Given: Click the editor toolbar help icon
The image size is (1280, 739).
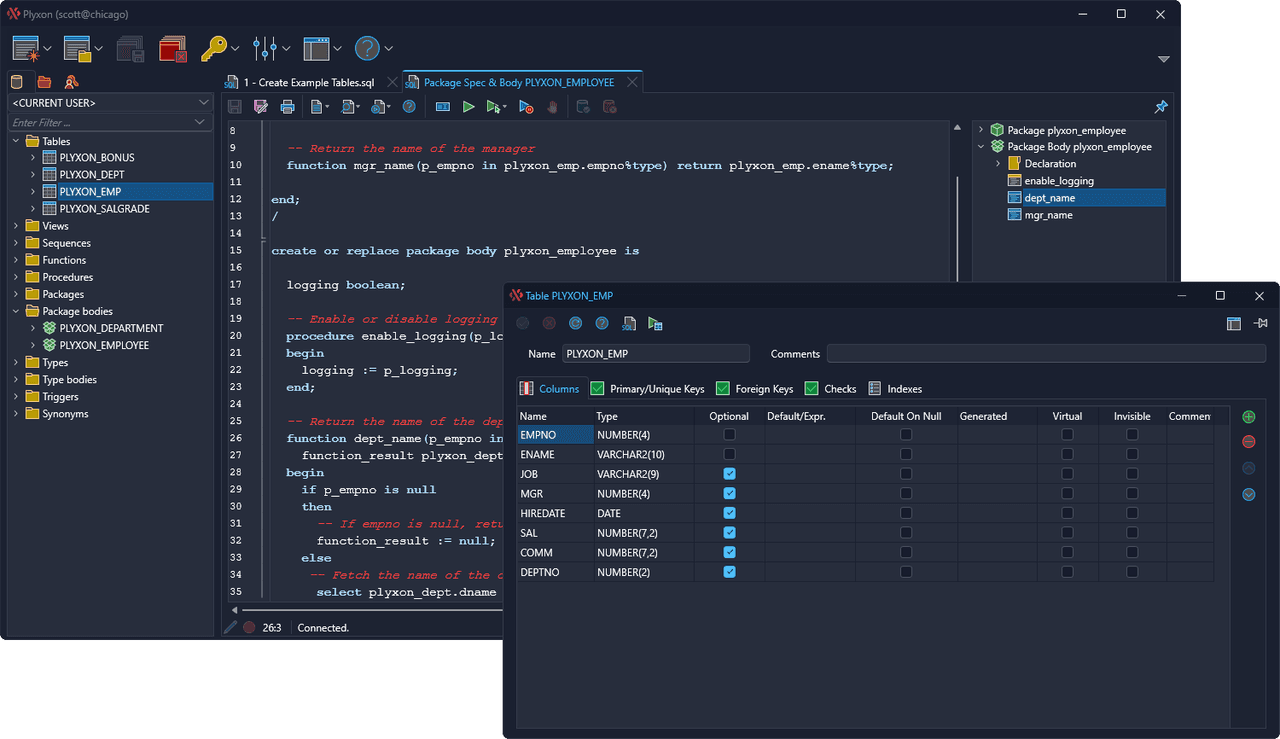Looking at the screenshot, I should coord(409,107).
